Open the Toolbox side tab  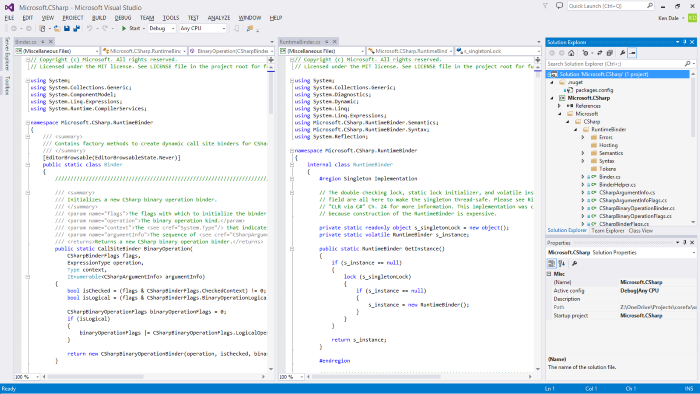coord(7,85)
